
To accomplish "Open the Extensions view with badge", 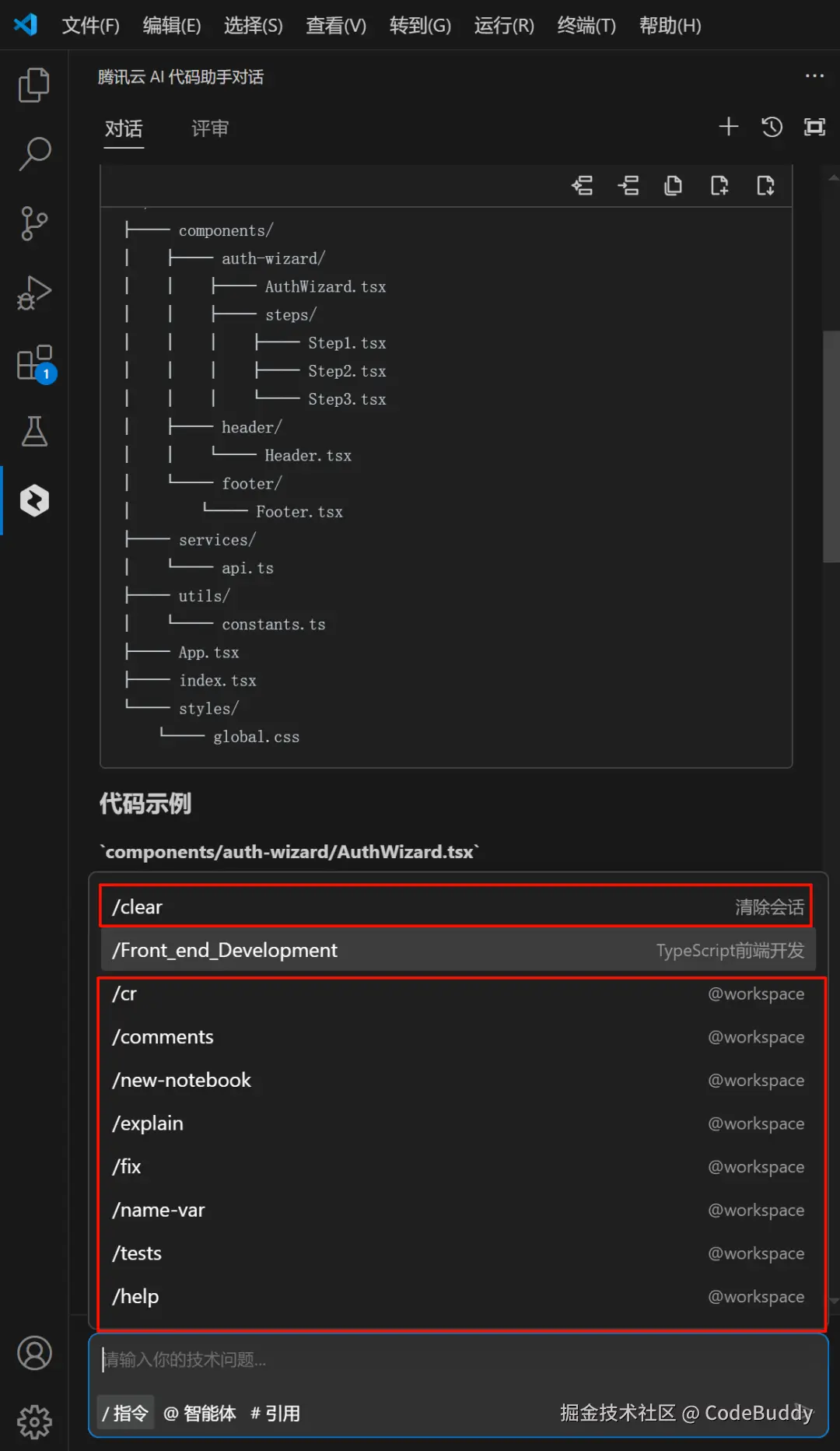I will [34, 363].
